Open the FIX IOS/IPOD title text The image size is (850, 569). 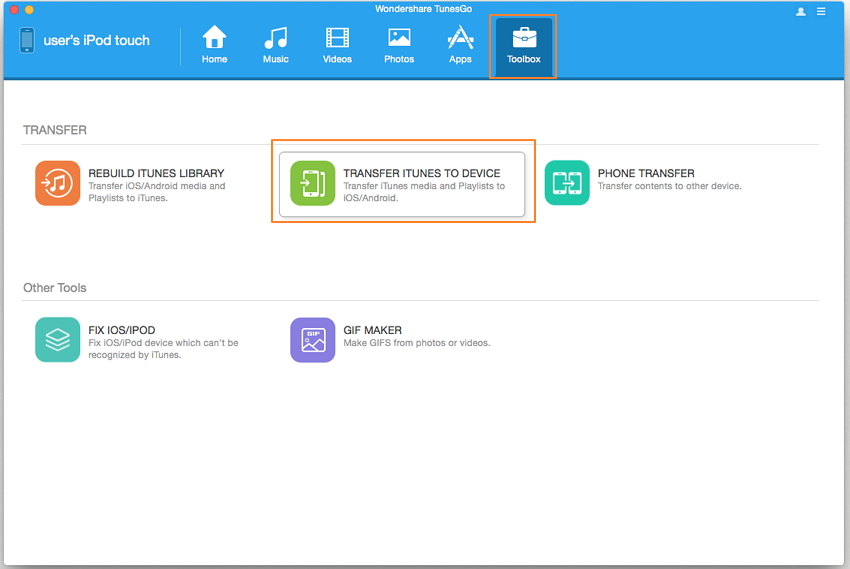pos(122,330)
